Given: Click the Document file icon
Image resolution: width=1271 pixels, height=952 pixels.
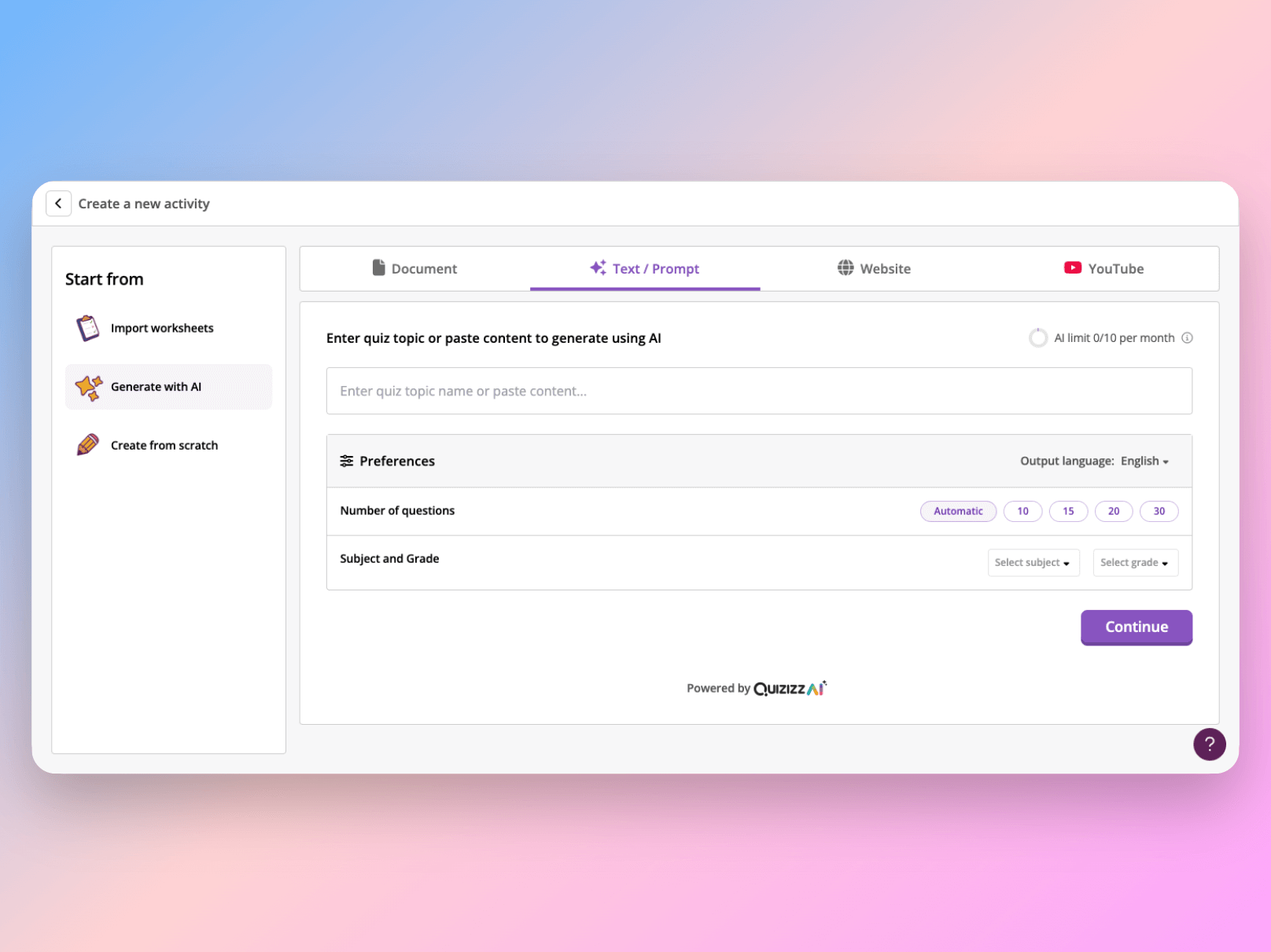Looking at the screenshot, I should click(x=378, y=268).
